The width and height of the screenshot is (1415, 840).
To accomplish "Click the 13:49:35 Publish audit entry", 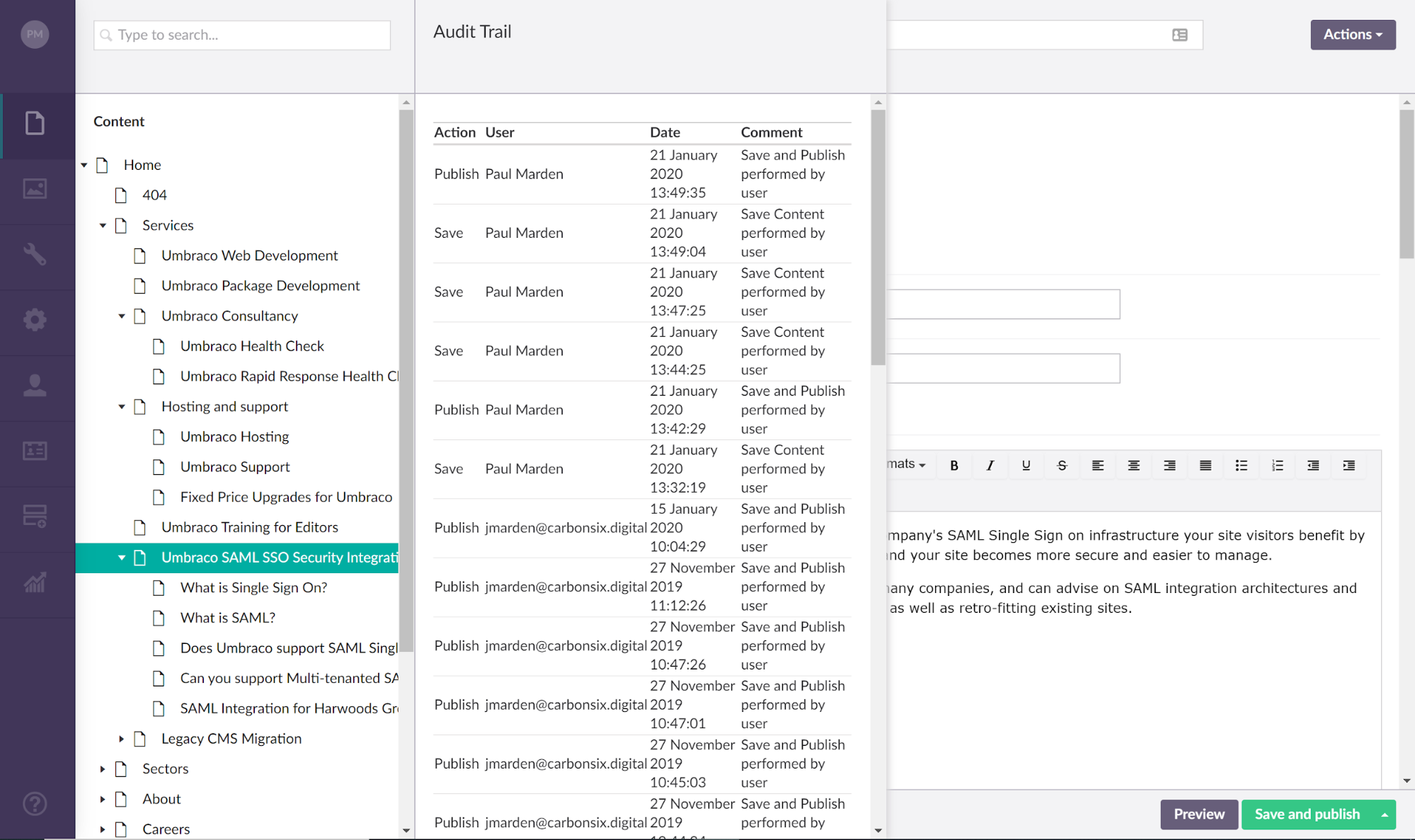I will coord(642,174).
